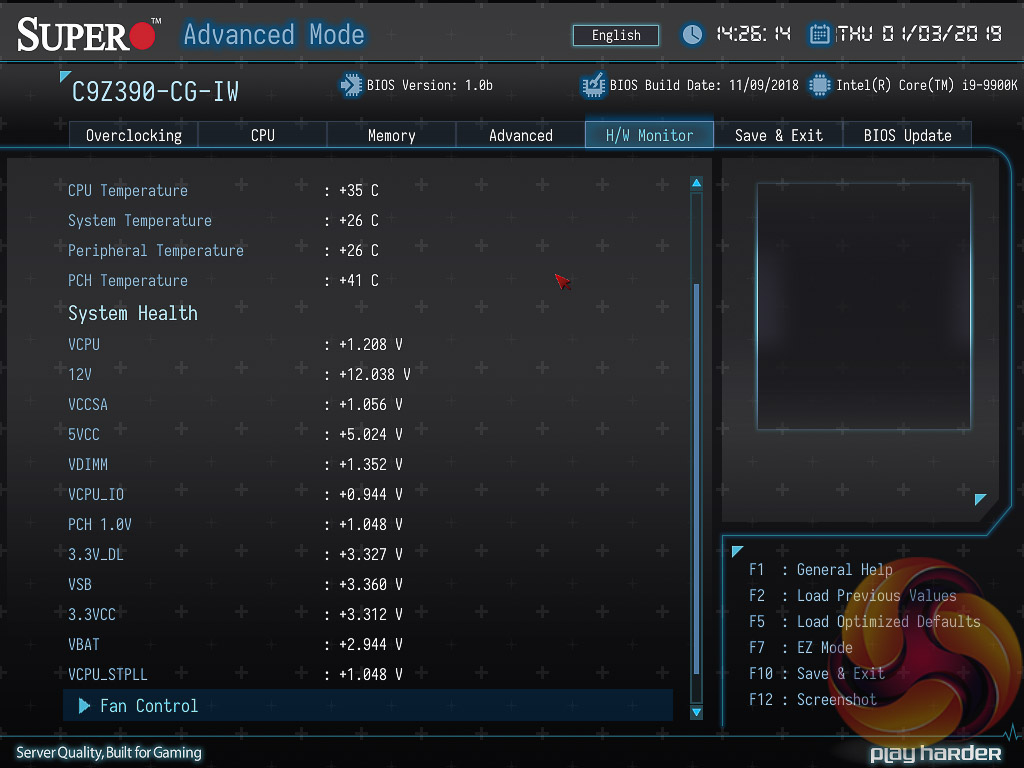Screen dimensions: 1024x768
Task: Click the system date display
Action: tap(919, 34)
